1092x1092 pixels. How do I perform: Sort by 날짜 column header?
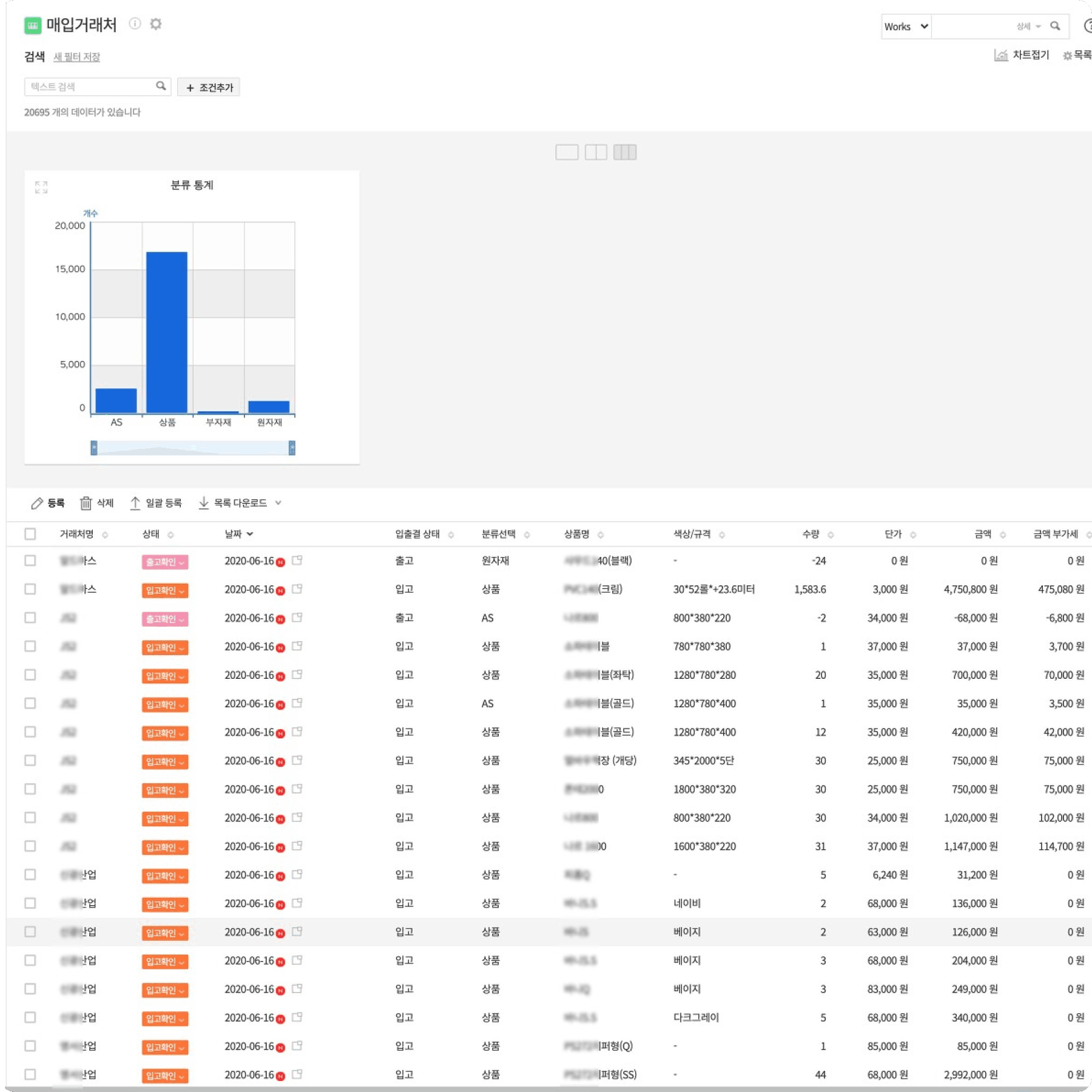[x=239, y=534]
